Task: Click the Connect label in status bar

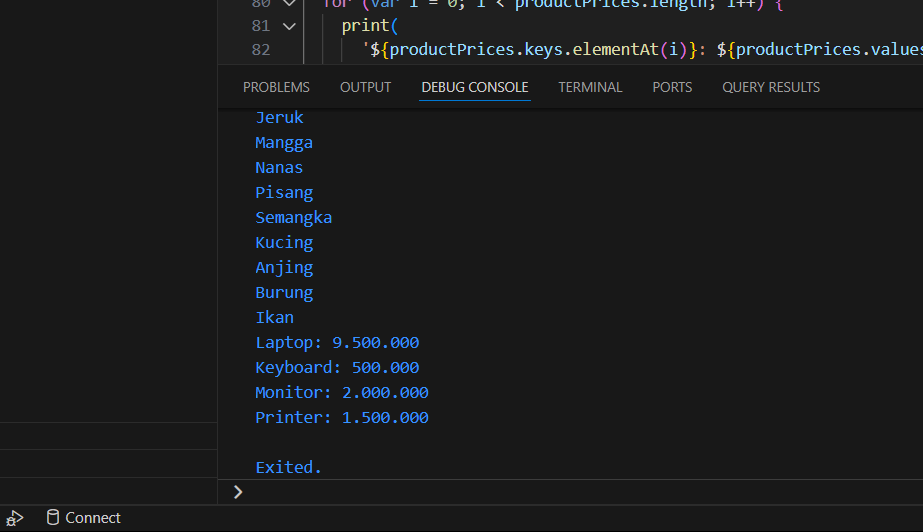Action: coord(93,518)
